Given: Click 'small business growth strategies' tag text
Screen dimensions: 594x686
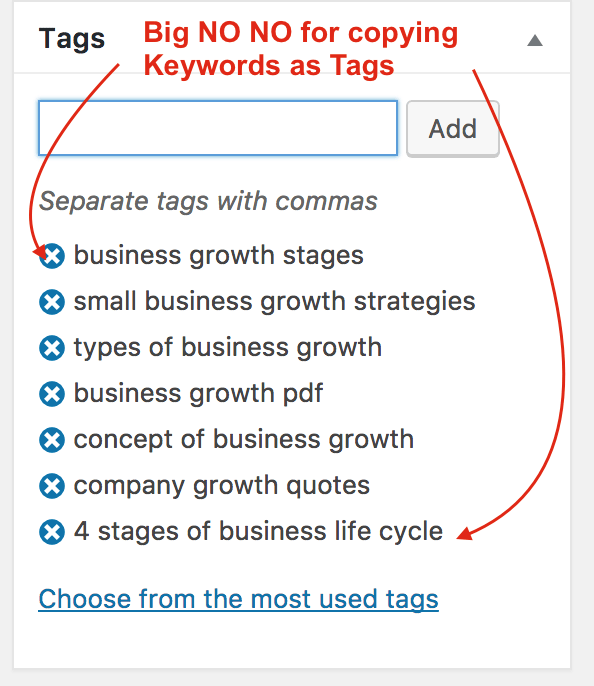Looking at the screenshot, I should 274,301.
